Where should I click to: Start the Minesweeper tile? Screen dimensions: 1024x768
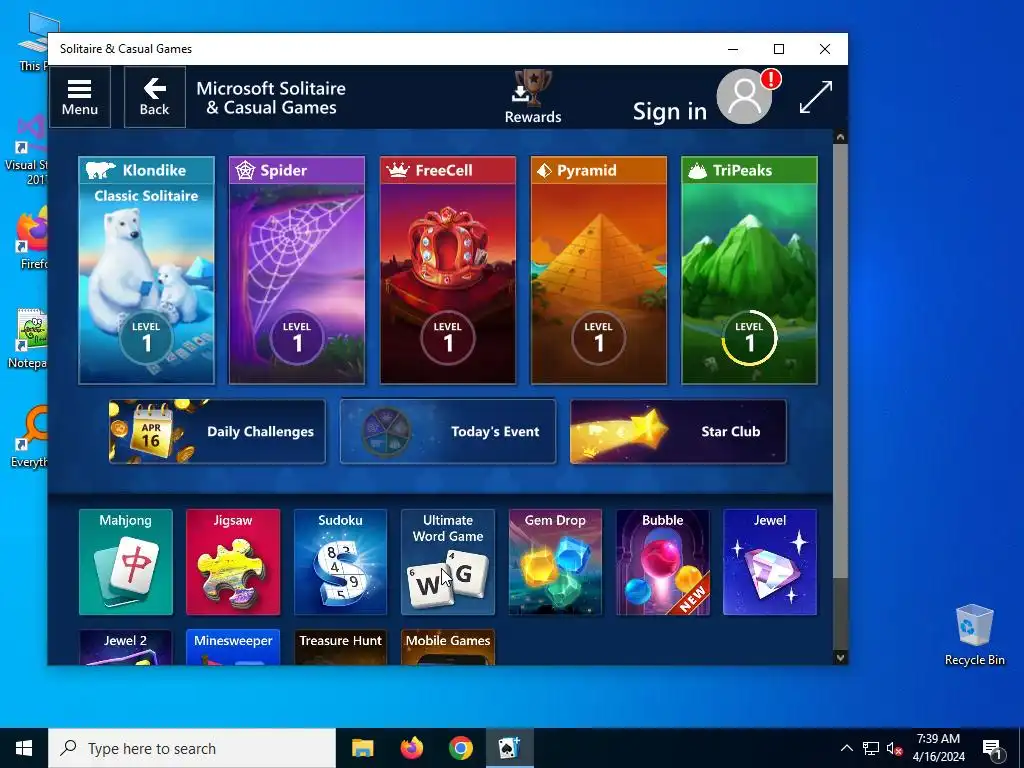click(233, 647)
